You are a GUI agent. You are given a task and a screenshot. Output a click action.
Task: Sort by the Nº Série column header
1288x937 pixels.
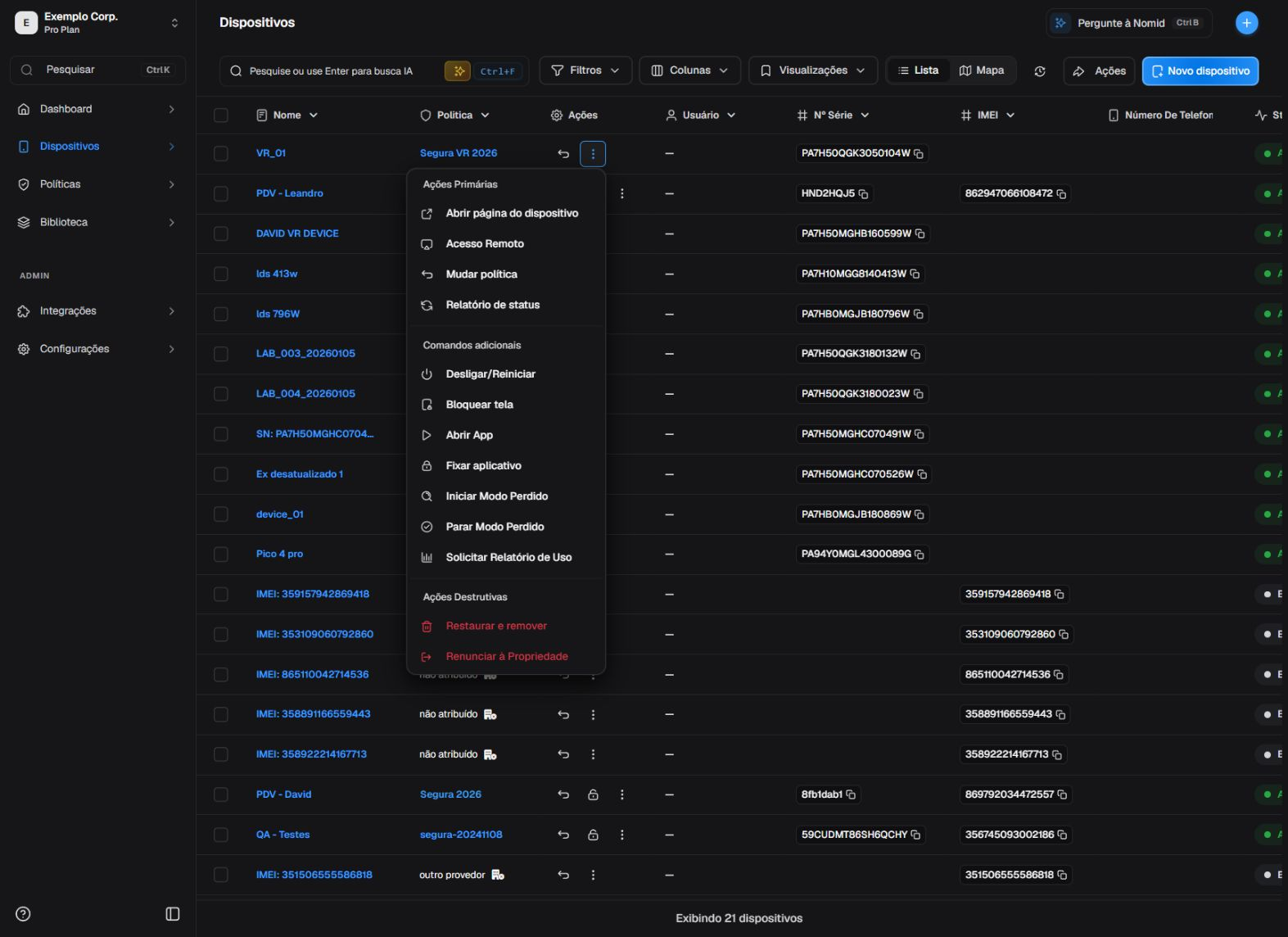833,115
